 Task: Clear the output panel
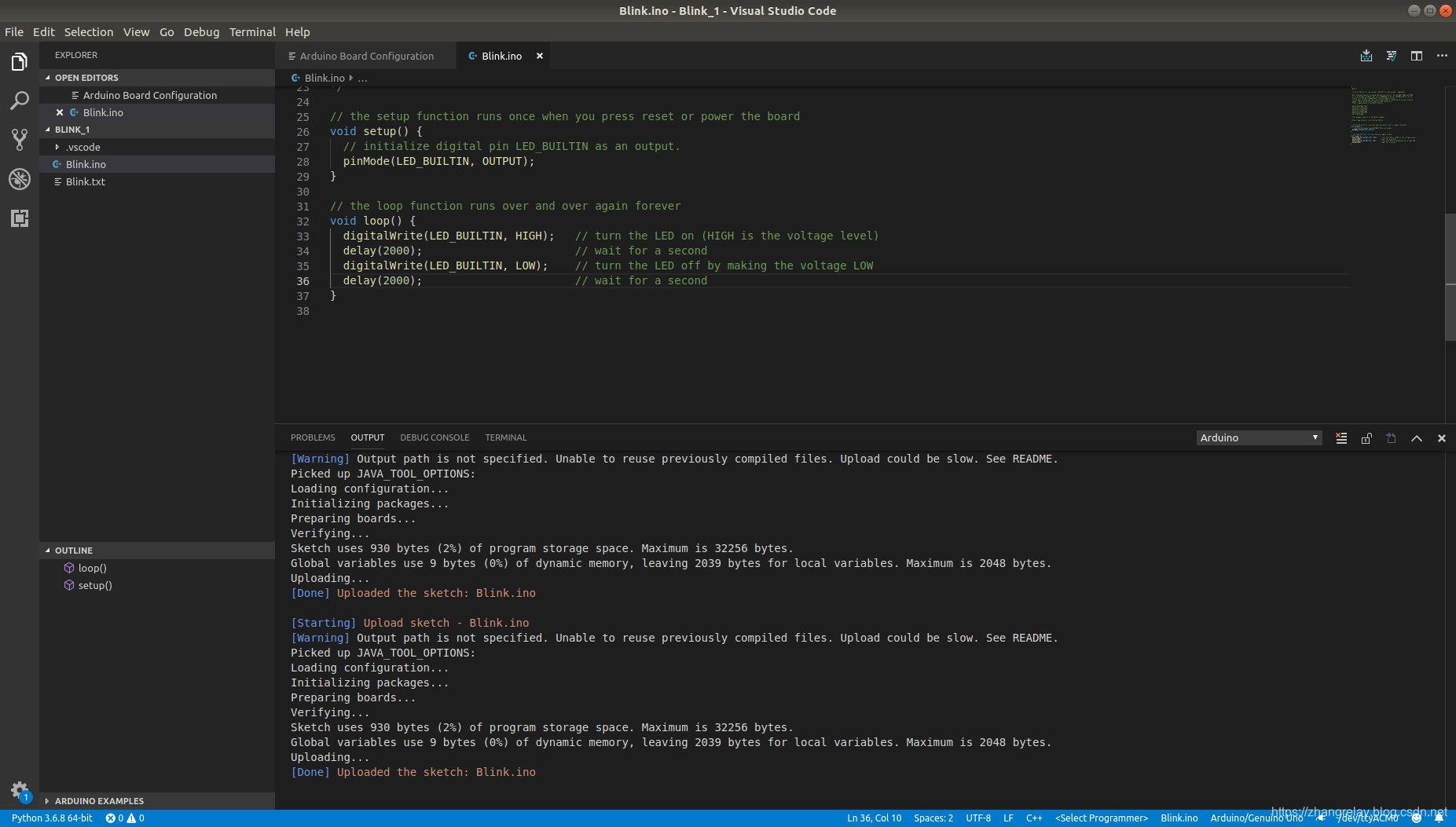[x=1341, y=438]
